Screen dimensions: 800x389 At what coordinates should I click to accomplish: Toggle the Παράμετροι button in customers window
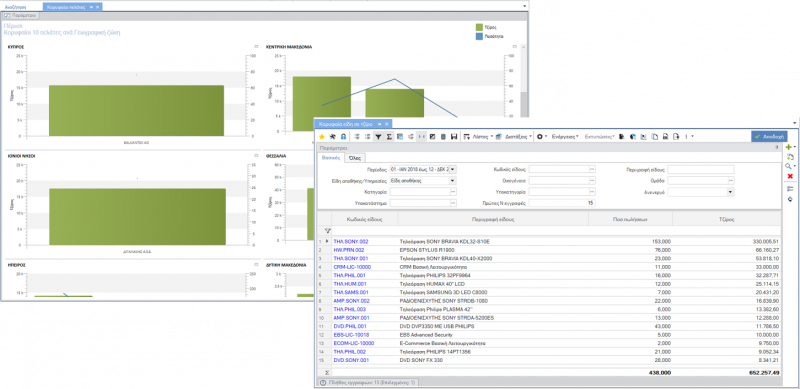tap(20, 16)
